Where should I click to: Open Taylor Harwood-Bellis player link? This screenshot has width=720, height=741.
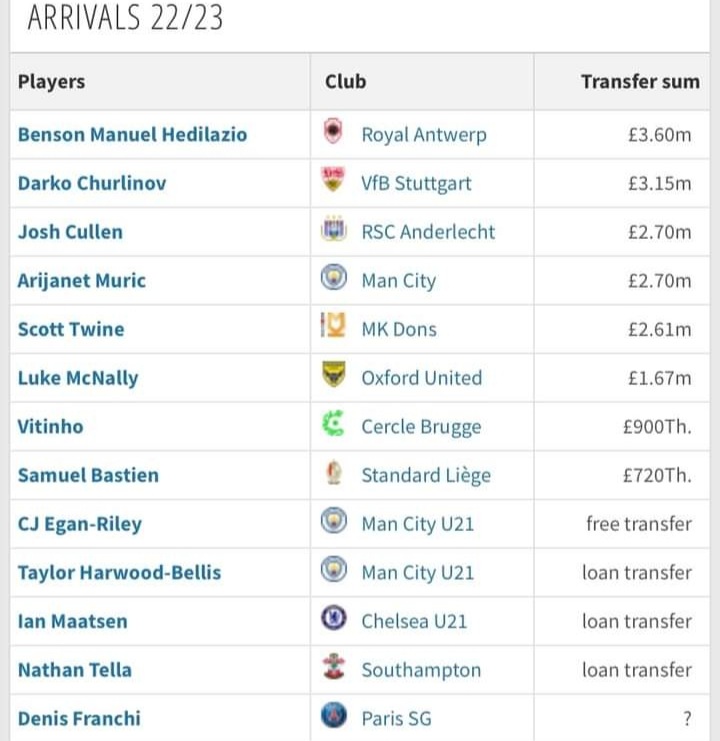coord(119,573)
